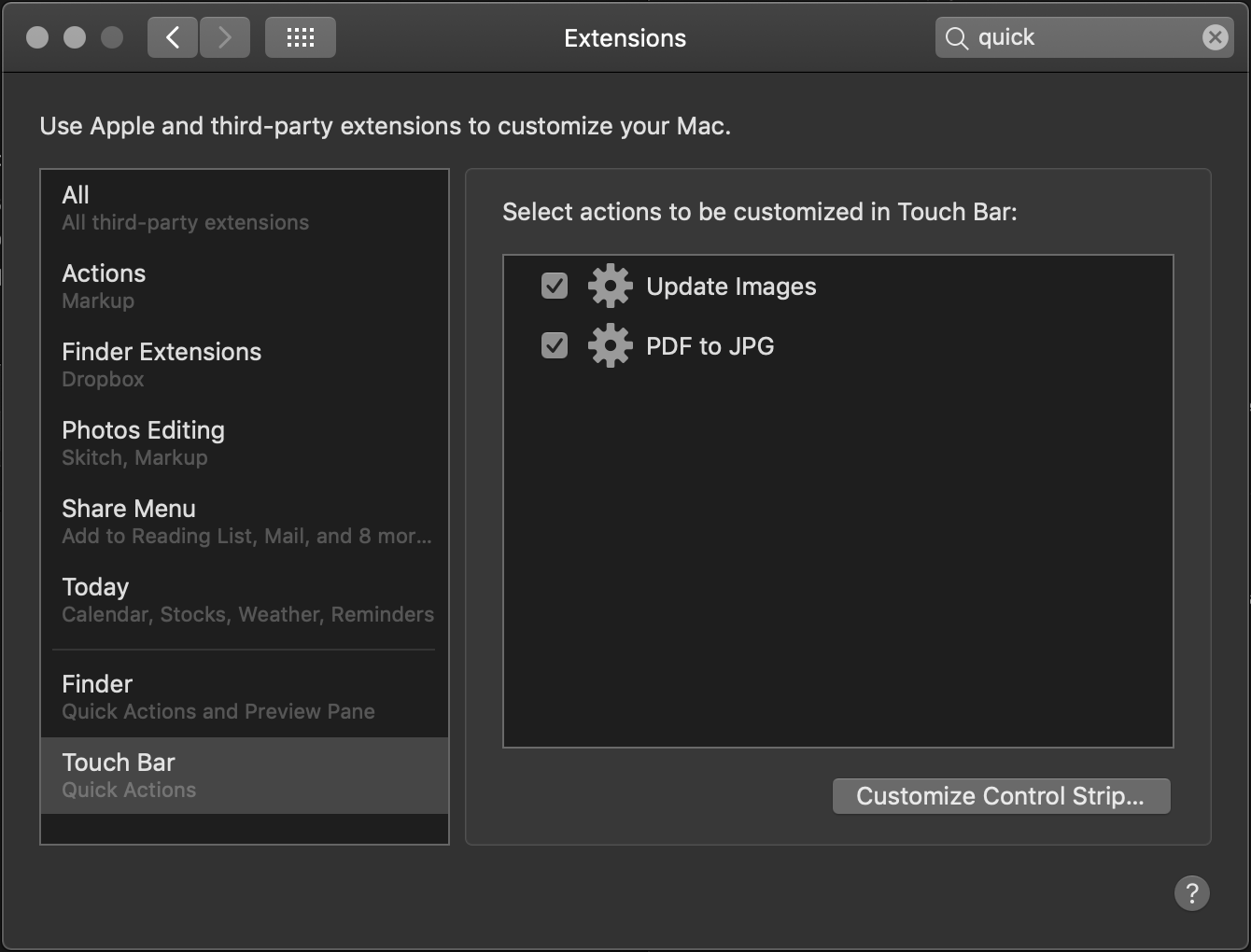Click the magnifying glass search icon

tap(957, 38)
